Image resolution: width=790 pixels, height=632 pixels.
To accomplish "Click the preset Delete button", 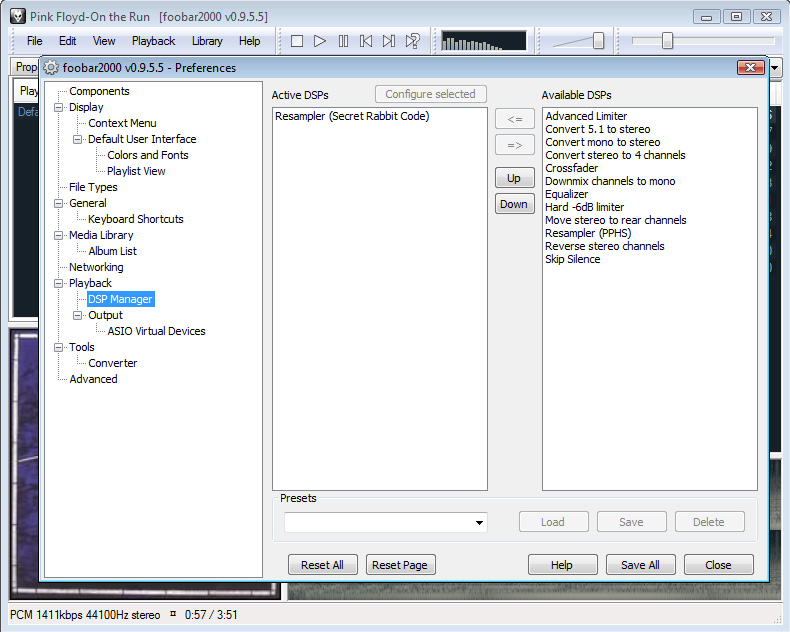I will coord(709,522).
